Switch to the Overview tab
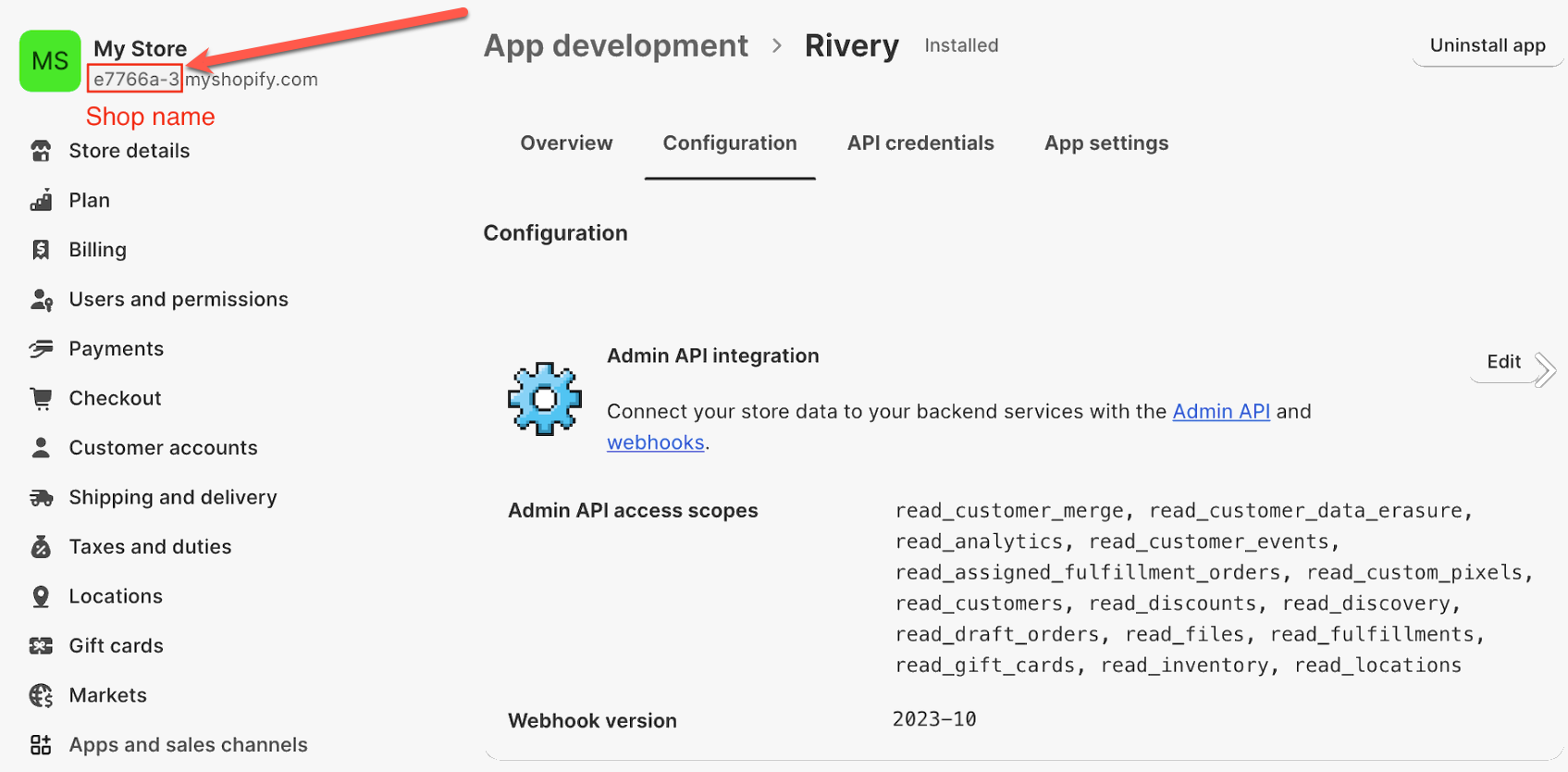Image resolution: width=1568 pixels, height=772 pixels. click(x=566, y=143)
